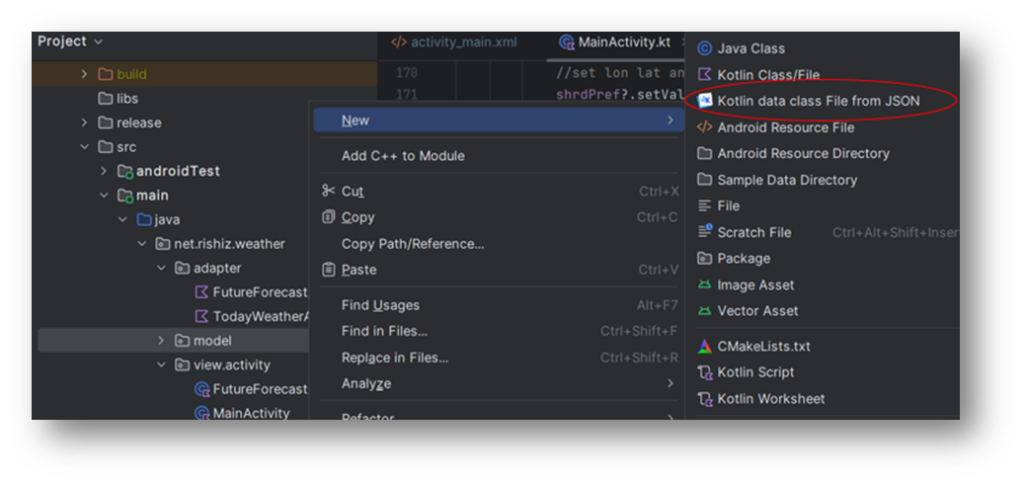This screenshot has height=484, width=1024.
Task: Open the Analyze submenu
Action: 366,383
